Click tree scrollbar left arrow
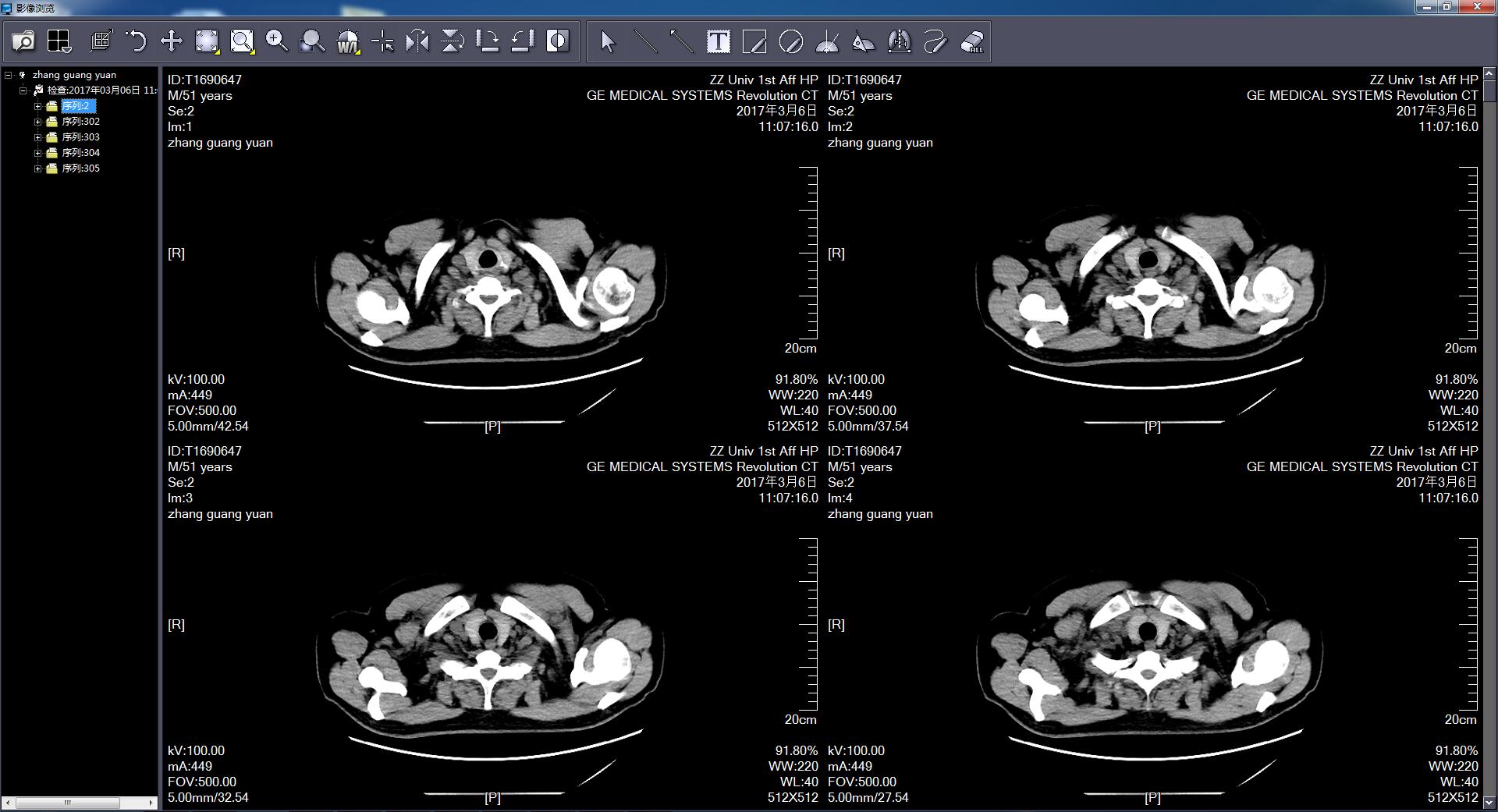This screenshot has width=1498, height=812. [8, 803]
